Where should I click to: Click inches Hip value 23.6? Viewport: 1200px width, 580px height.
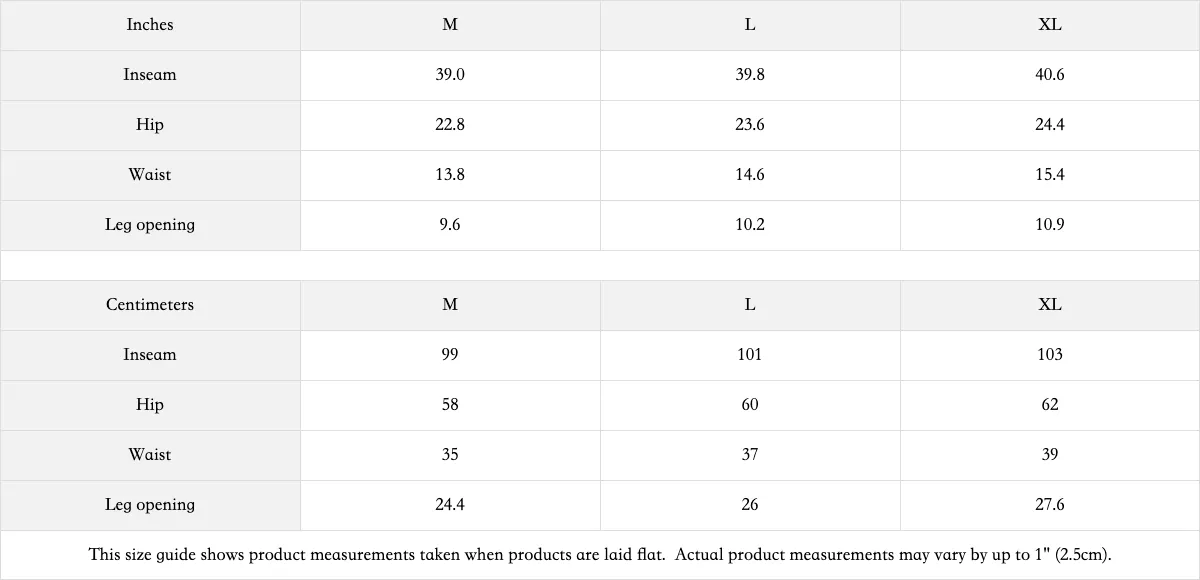point(750,125)
